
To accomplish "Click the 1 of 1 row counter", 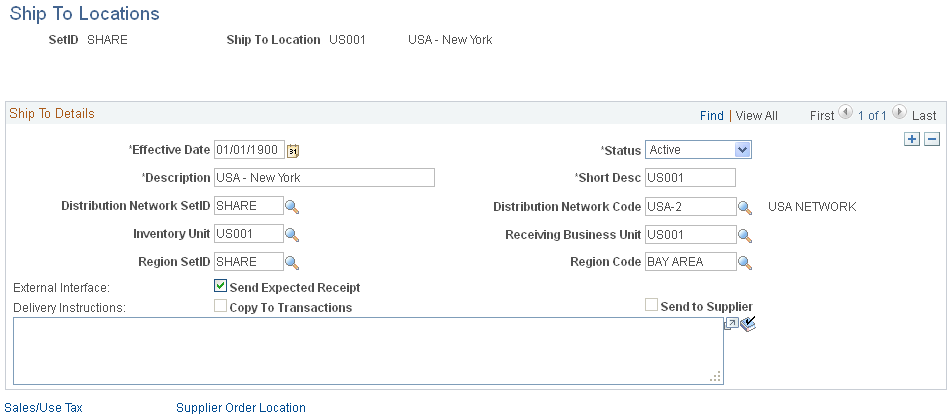I will pos(872,115).
